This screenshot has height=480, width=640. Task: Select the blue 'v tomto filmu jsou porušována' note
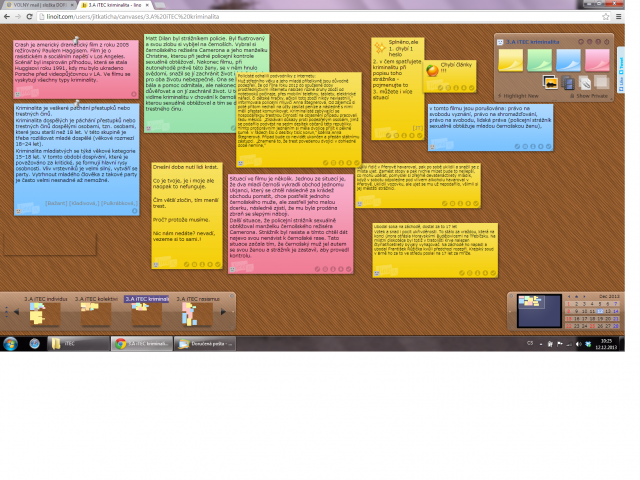pos(490,127)
